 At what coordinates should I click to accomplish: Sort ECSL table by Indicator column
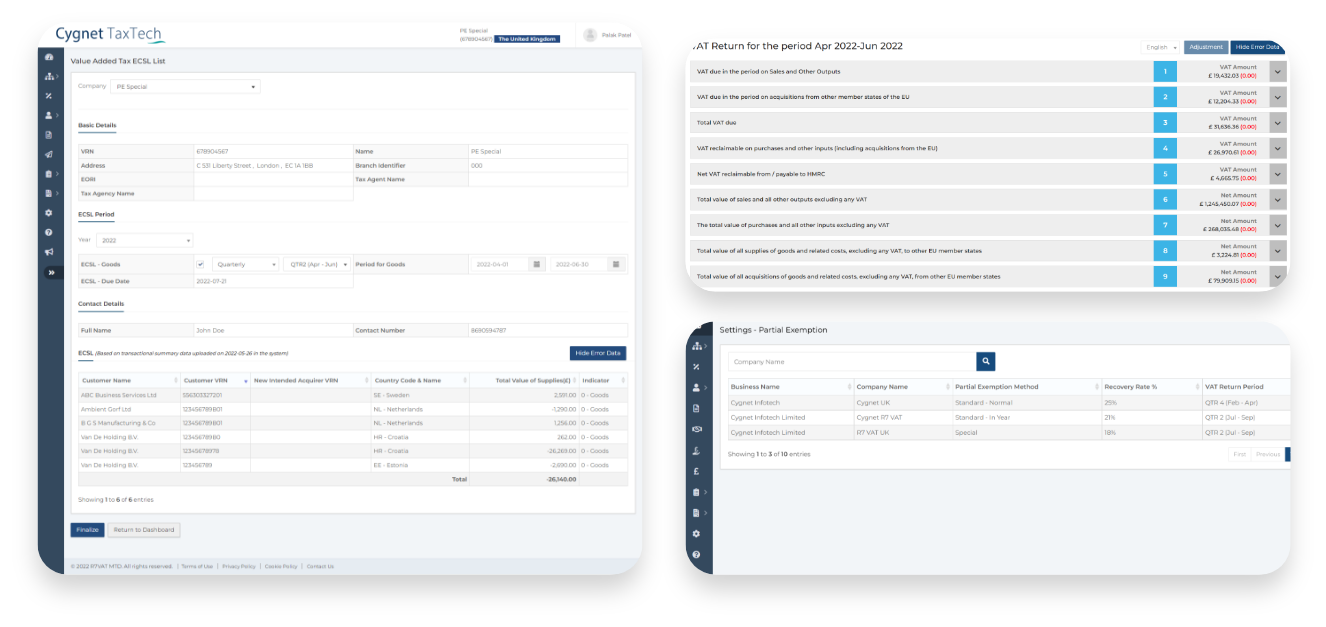tap(601, 380)
